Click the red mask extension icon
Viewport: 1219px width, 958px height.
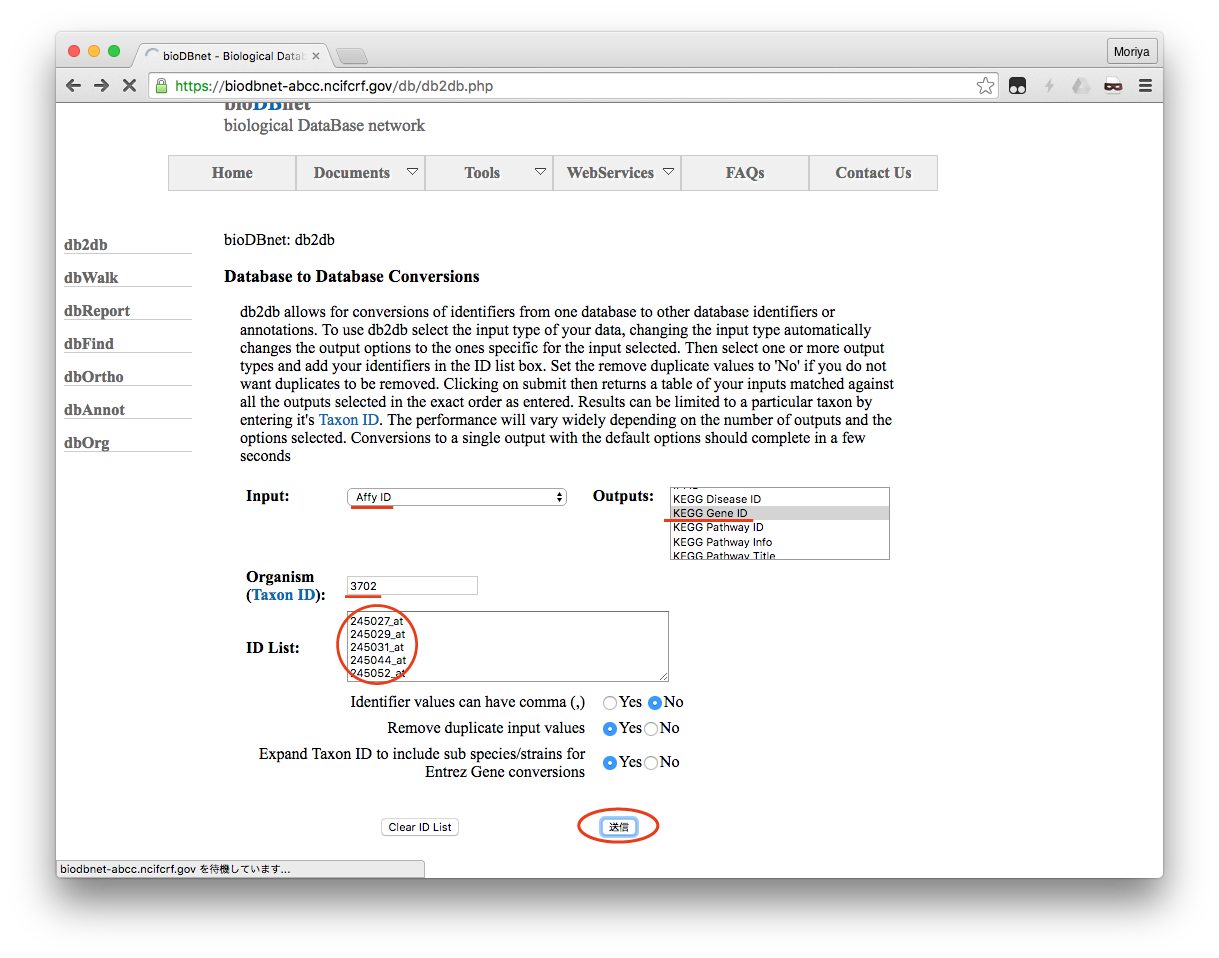coord(1113,86)
